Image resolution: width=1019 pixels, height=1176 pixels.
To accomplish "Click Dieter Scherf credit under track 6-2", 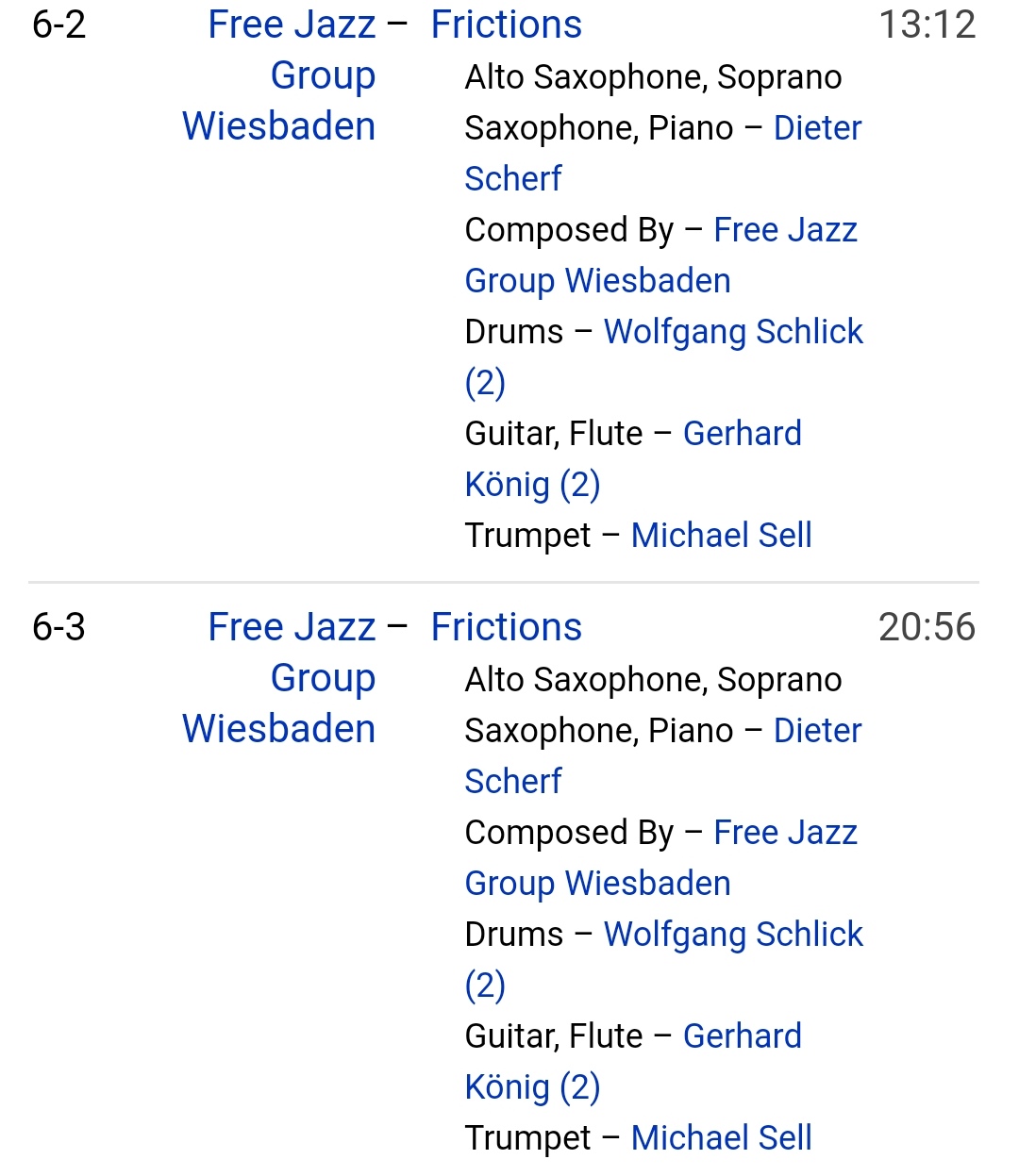I will (817, 128).
